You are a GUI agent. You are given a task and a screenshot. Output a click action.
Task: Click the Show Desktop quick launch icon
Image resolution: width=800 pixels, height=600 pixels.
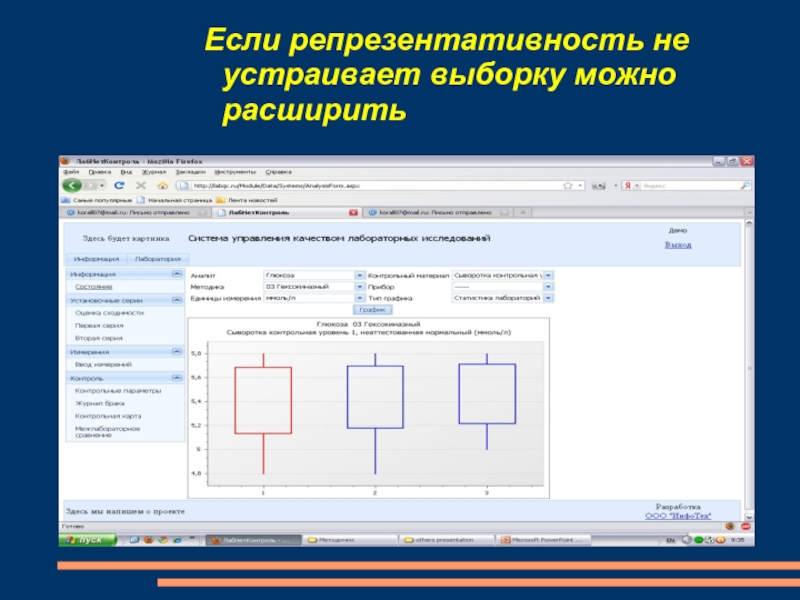pyautogui.click(x=134, y=540)
